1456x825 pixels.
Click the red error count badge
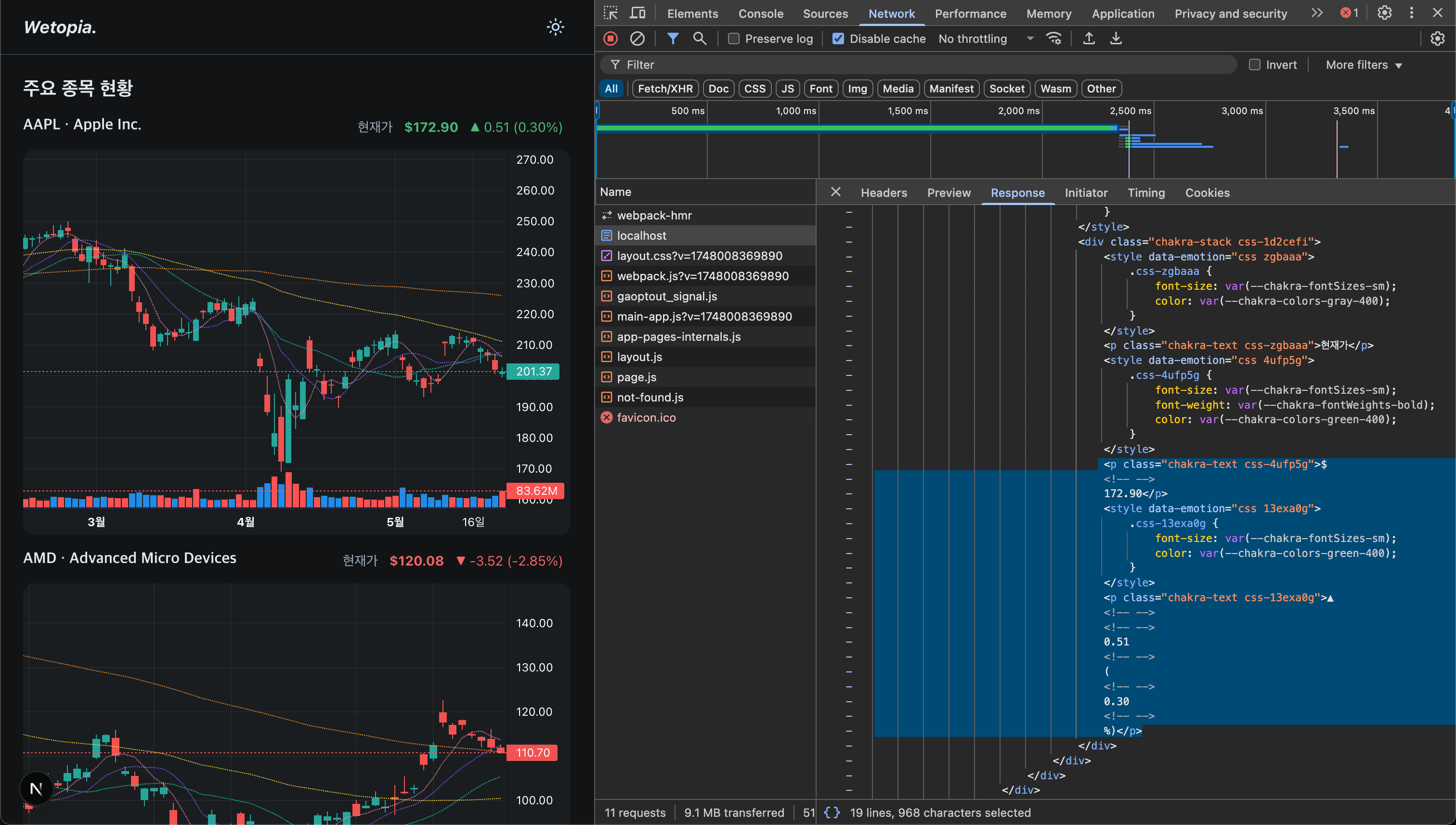coord(1350,13)
